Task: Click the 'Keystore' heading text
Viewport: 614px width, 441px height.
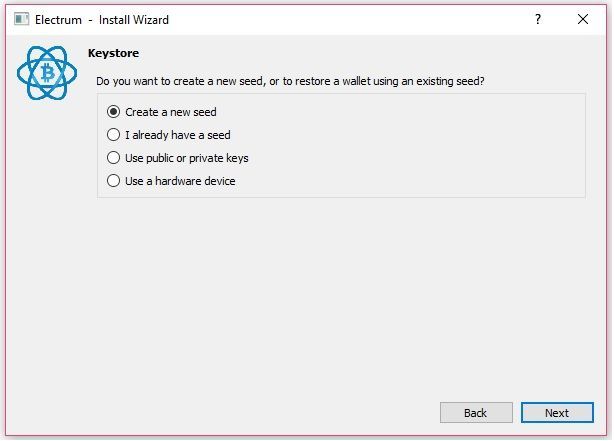Action: [114, 53]
